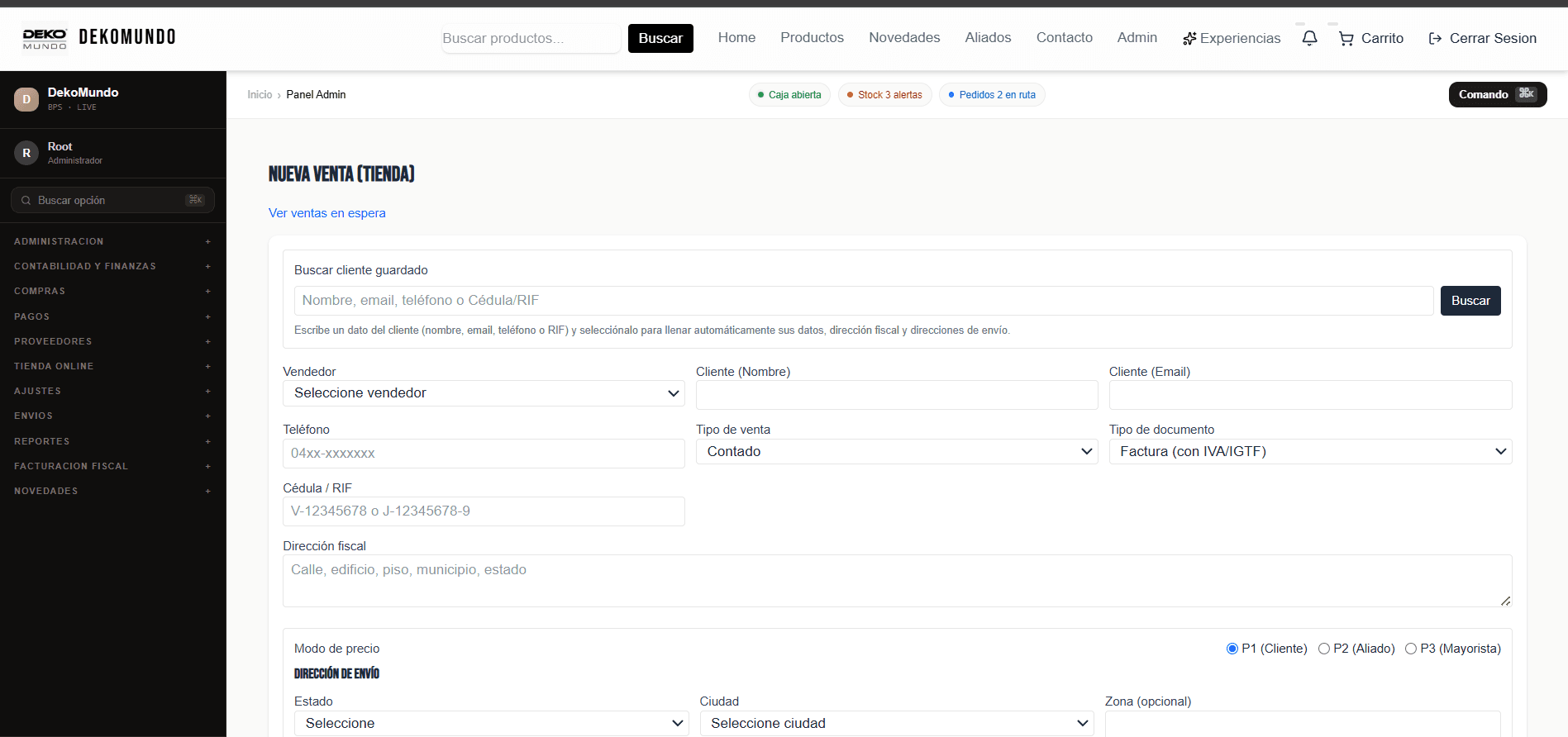Click the Experiencias sparkle icon
This screenshot has height=737, width=1568.
coord(1189,39)
